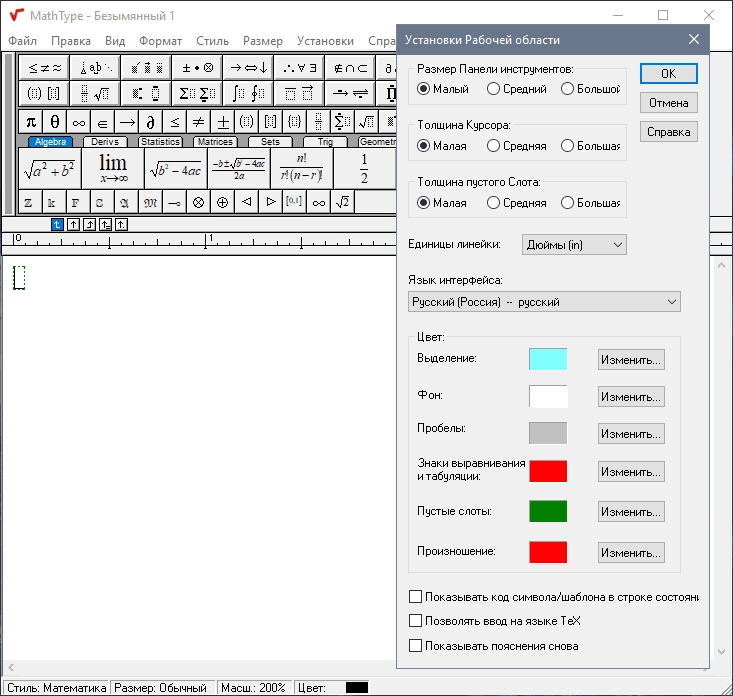Open the set theory symbols palette (∉∩⊂)

coord(351,68)
